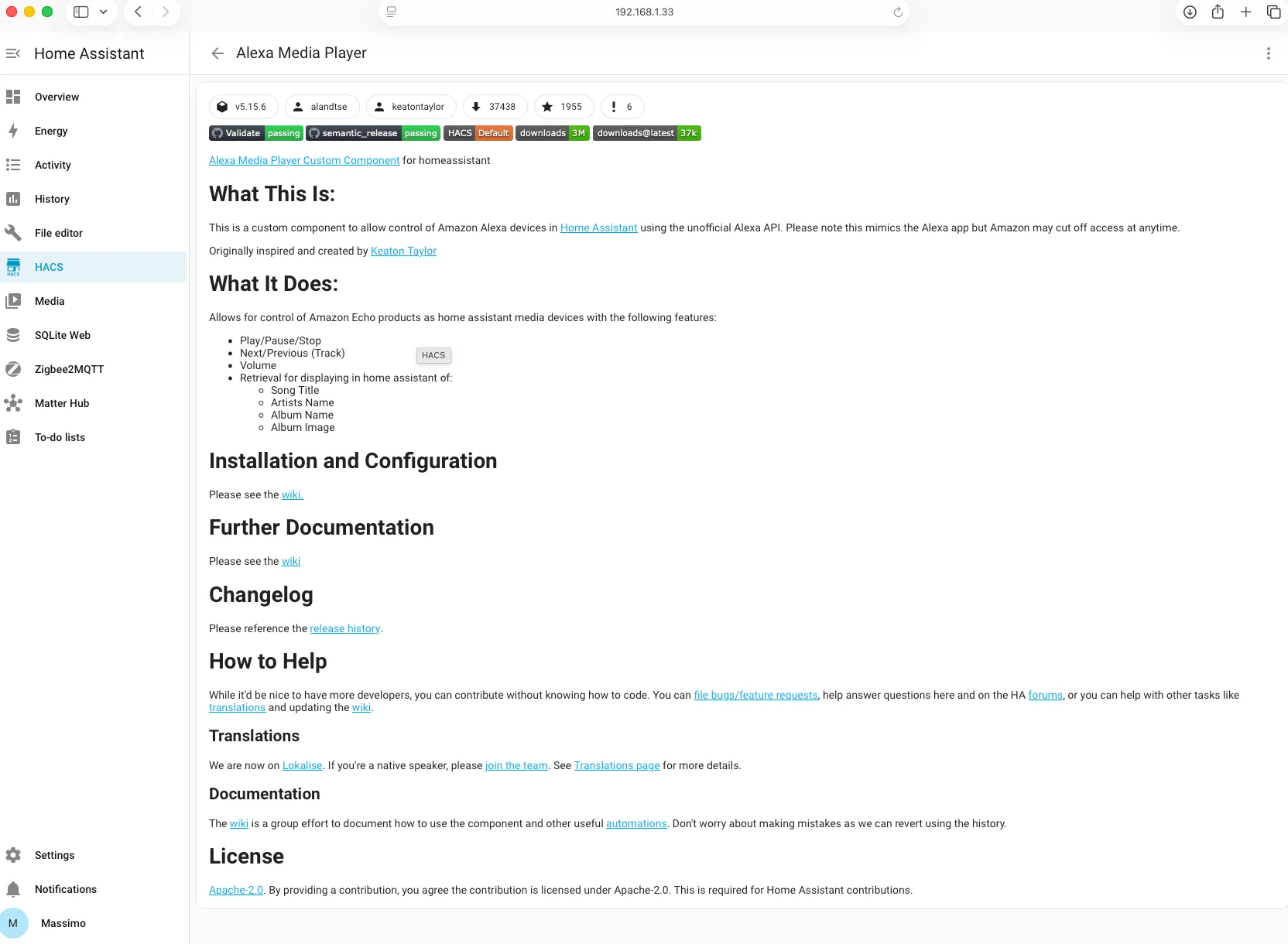Focus the address bar showing 192.168.1.33
Viewport: 1288px width, 944px height.
tap(644, 12)
